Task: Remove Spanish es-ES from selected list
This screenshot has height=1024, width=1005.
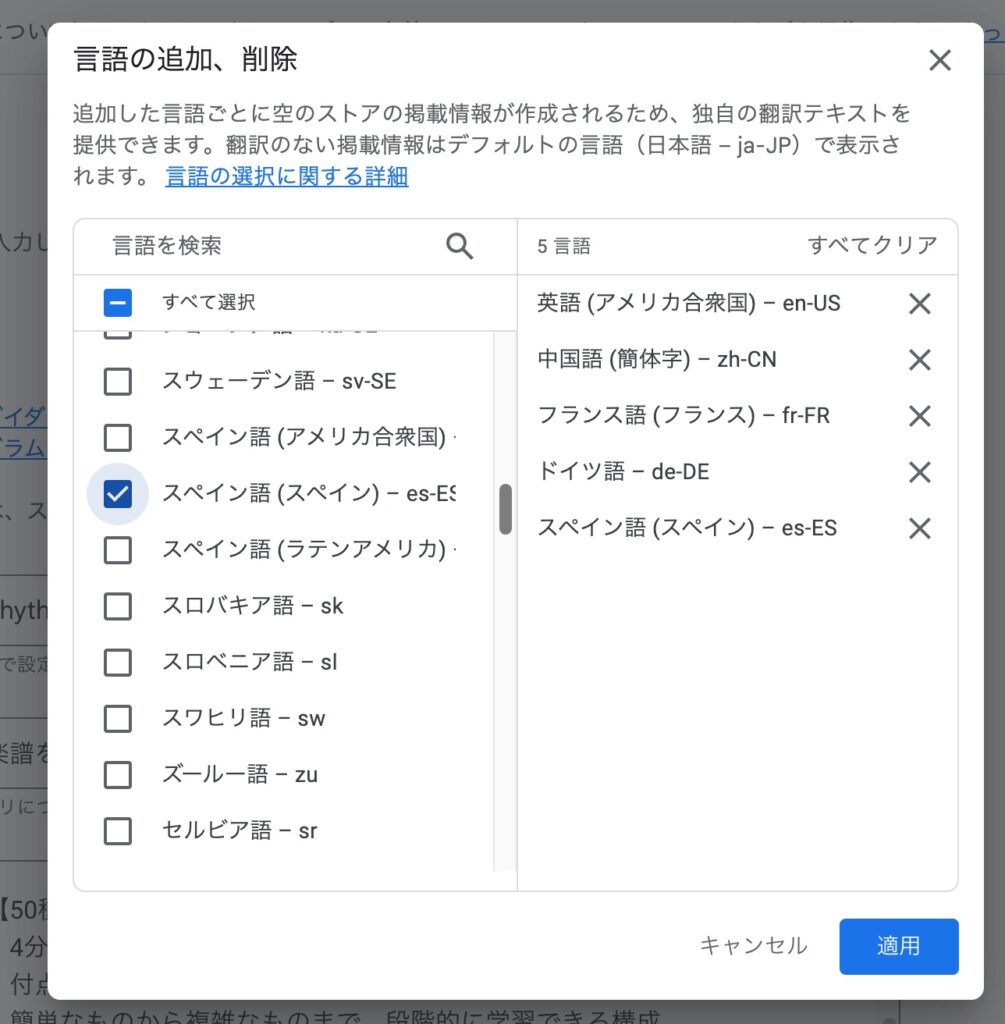Action: pos(919,528)
